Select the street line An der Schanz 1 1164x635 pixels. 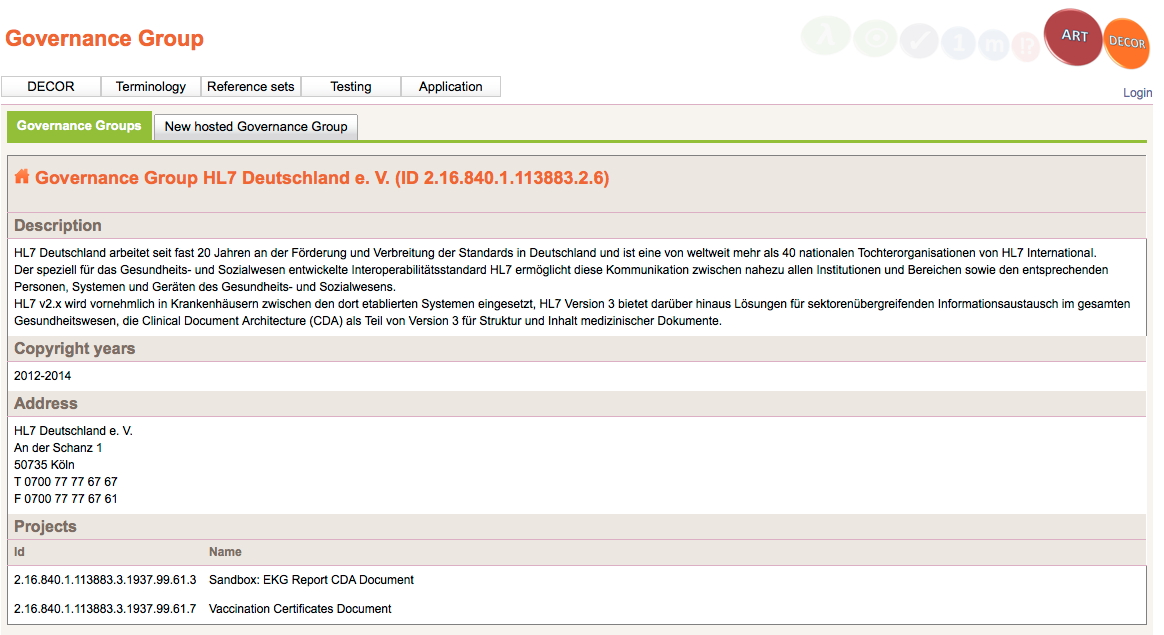[x=58, y=448]
